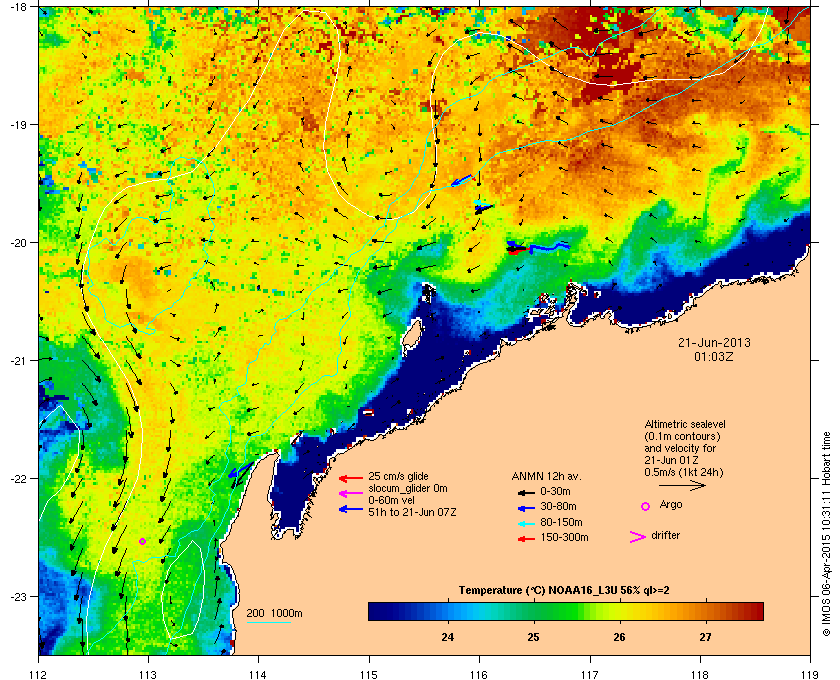Click the magenta Argo float marker on map
840x680 pixels.
[x=142, y=541]
